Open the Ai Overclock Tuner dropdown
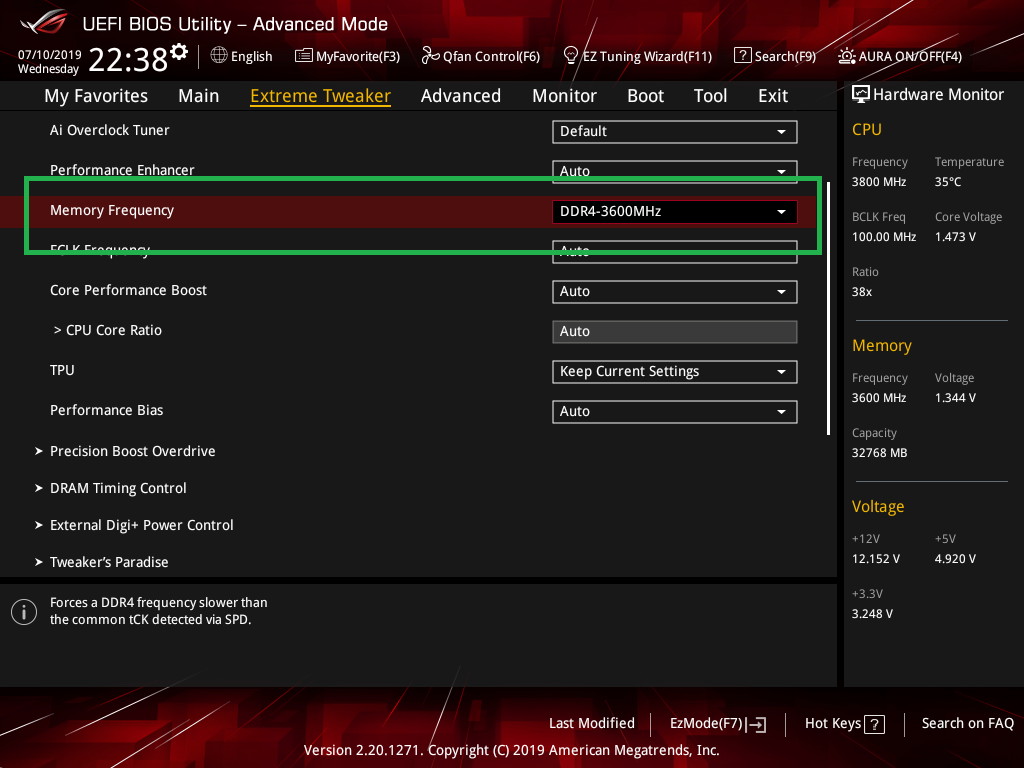The width and height of the screenshot is (1024, 768). 675,131
